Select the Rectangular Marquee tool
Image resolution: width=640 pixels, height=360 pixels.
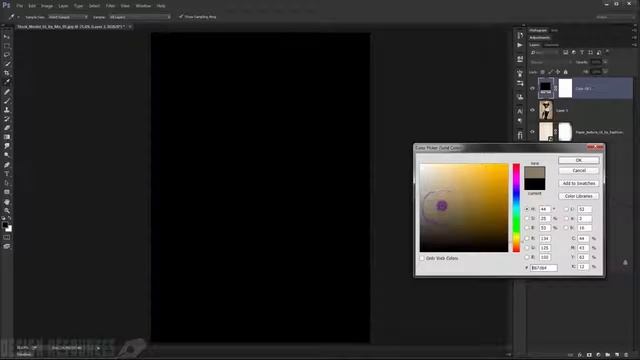pyautogui.click(x=7, y=46)
